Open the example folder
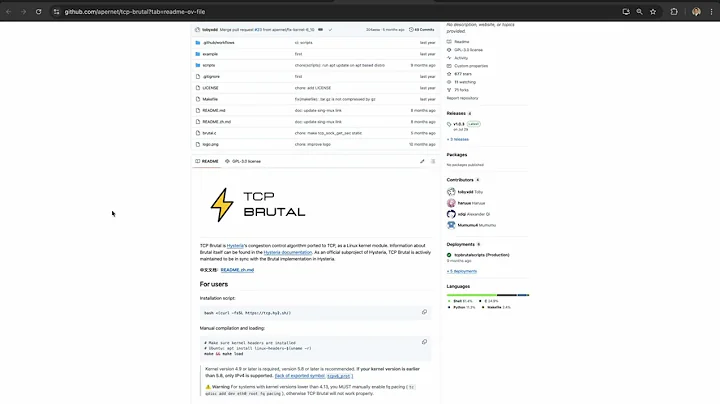Viewport: 720px width, 404px height. tap(210, 54)
